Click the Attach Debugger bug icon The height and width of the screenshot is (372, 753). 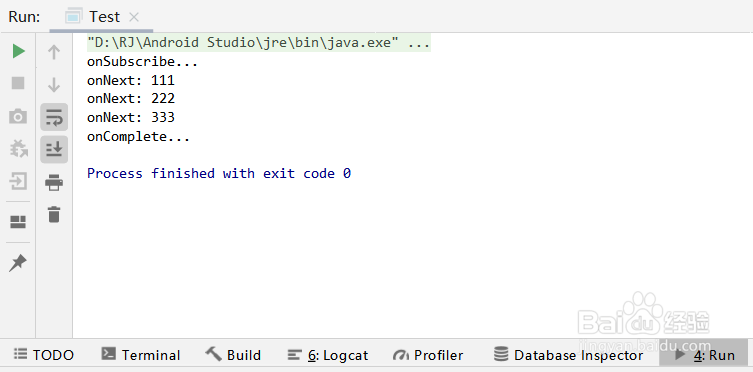click(18, 149)
